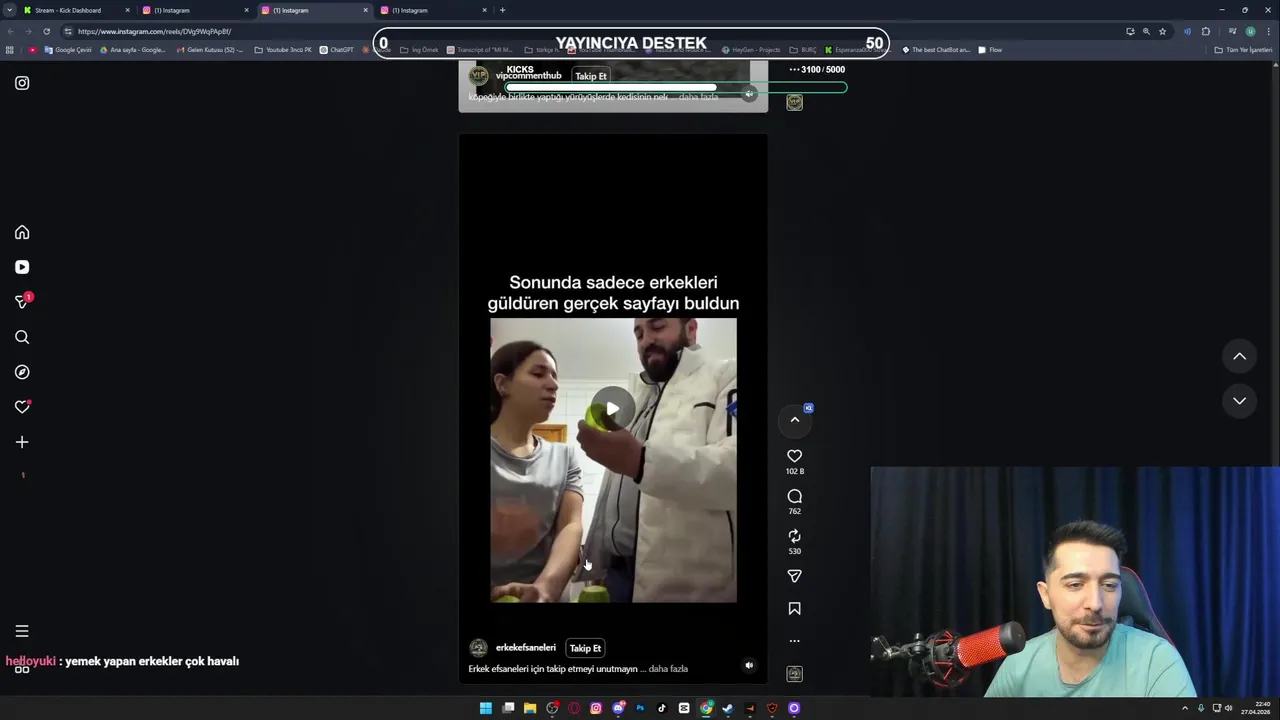Image resolution: width=1280 pixels, height=720 pixels.
Task: Open the Explore compass icon
Action: (22, 372)
